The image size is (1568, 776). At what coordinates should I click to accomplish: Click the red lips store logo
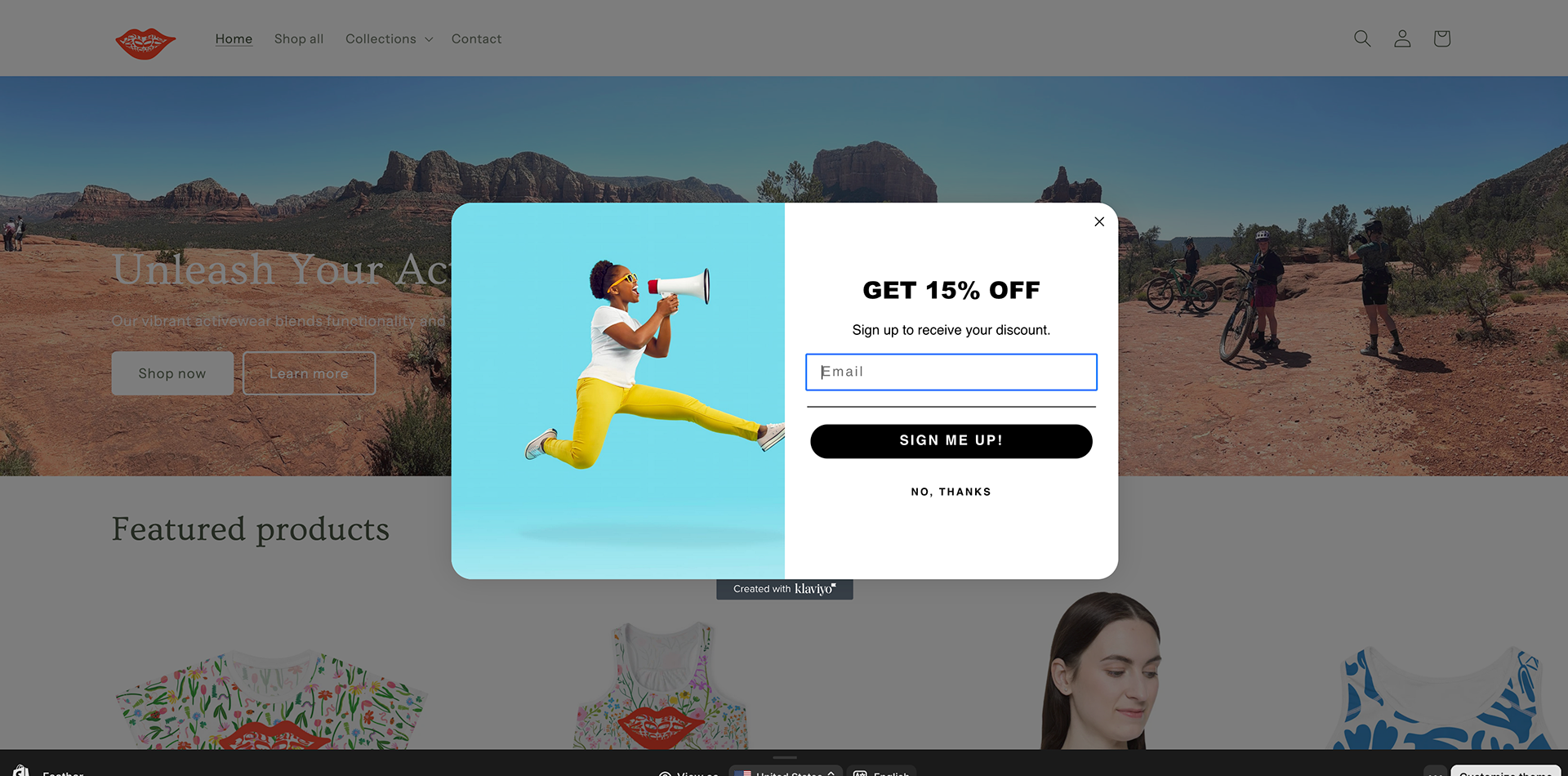pyautogui.click(x=145, y=42)
